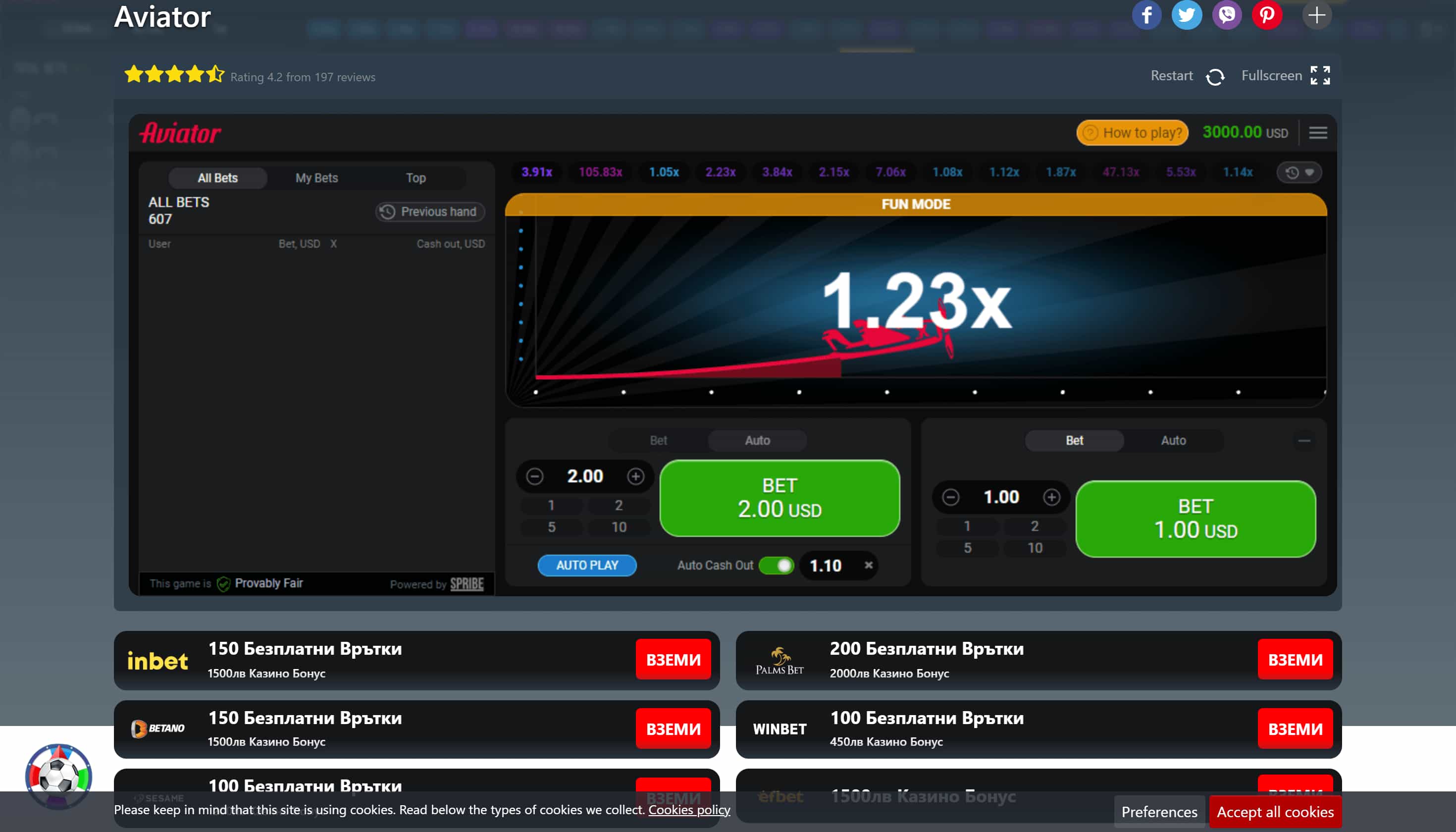This screenshot has height=832, width=1456.
Task: Share the page on Pinterest
Action: 1266,15
